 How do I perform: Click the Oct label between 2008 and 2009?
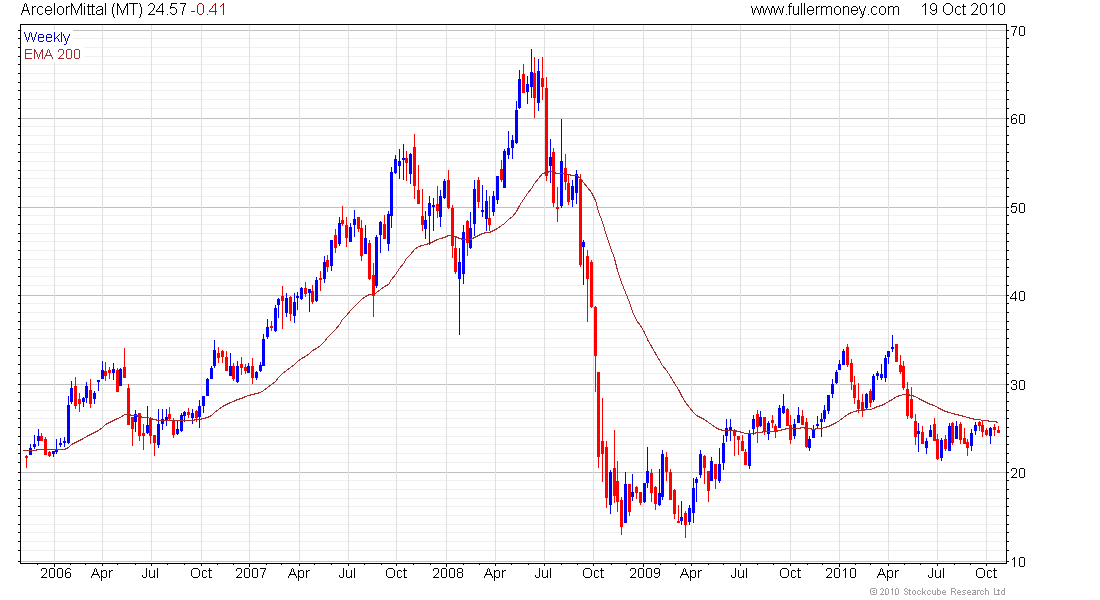click(x=593, y=573)
